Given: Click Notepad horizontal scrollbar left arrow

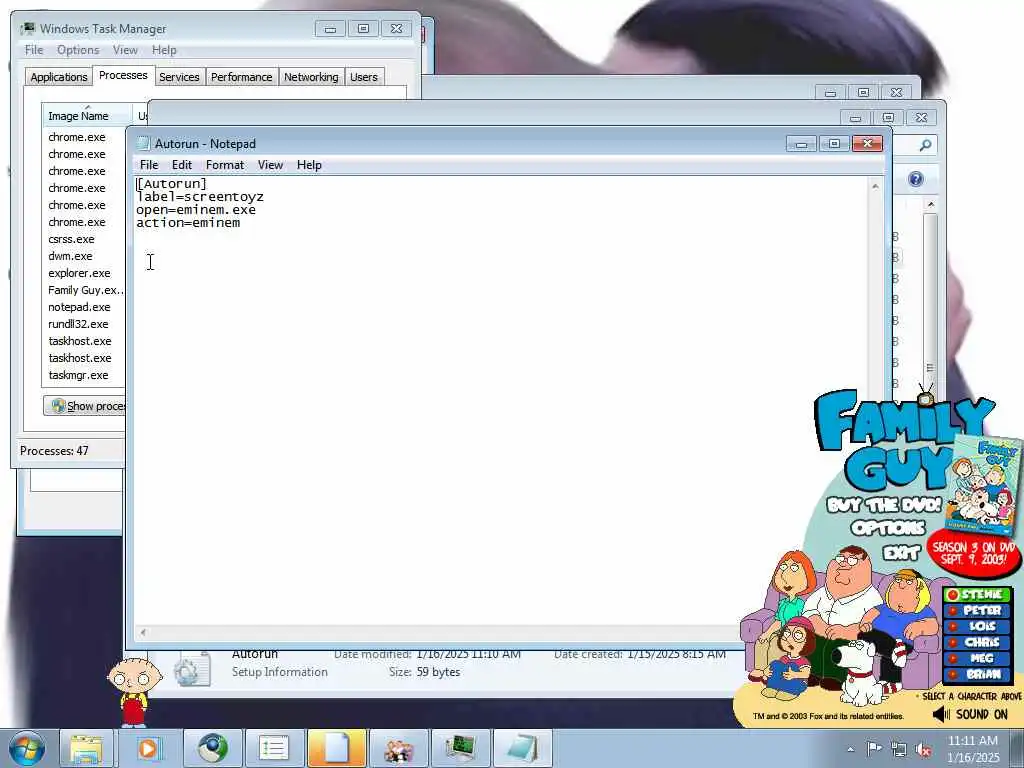Looking at the screenshot, I should [143, 632].
